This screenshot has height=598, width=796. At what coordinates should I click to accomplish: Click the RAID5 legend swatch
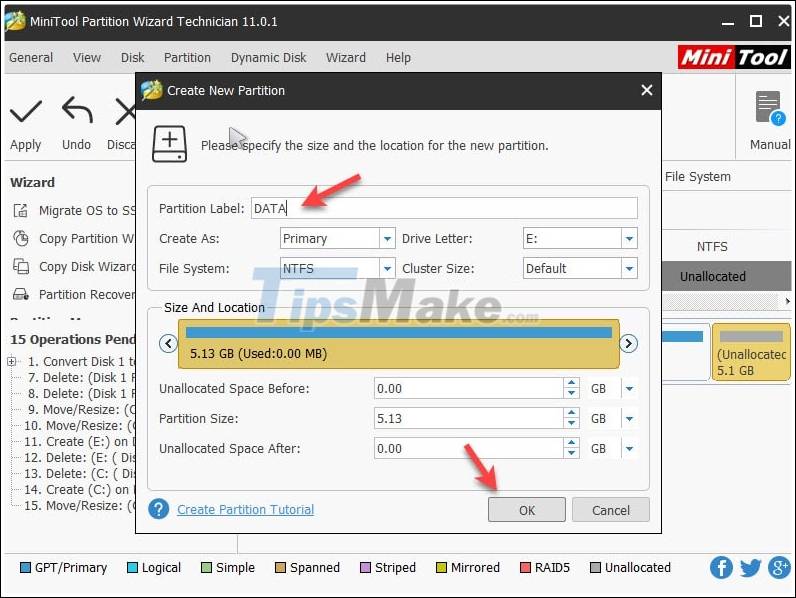[525, 567]
